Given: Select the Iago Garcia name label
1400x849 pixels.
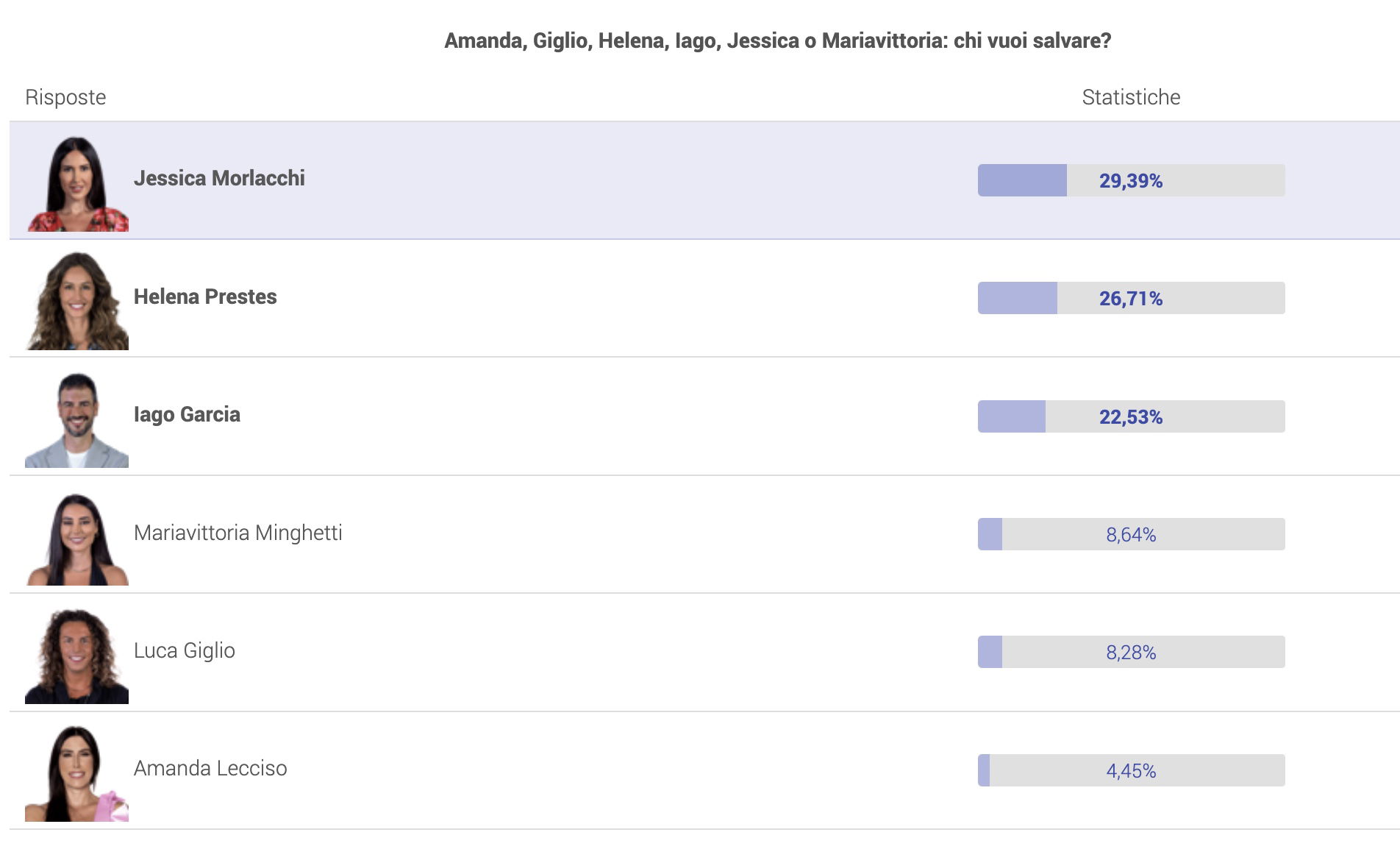Looking at the screenshot, I should (x=187, y=415).
